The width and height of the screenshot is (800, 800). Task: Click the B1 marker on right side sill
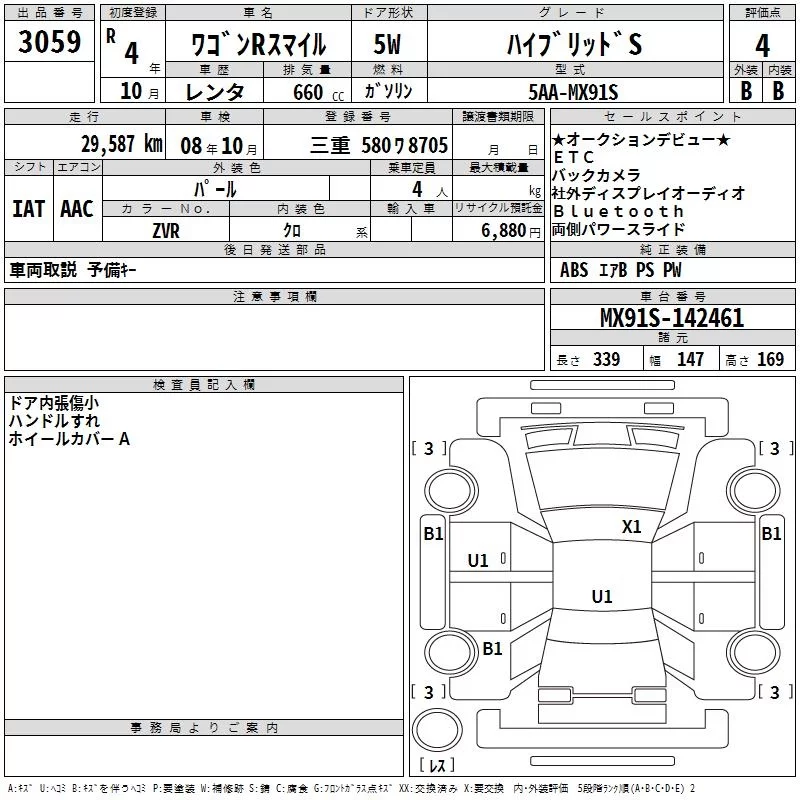coord(771,534)
